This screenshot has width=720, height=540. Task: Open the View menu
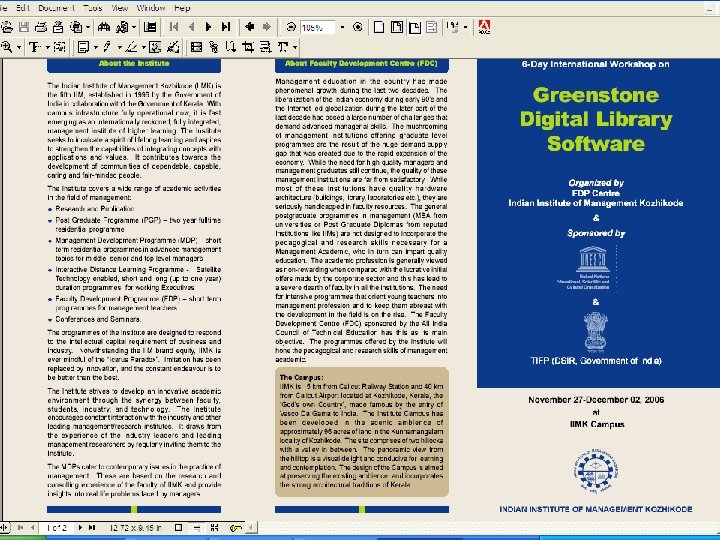(120, 8)
